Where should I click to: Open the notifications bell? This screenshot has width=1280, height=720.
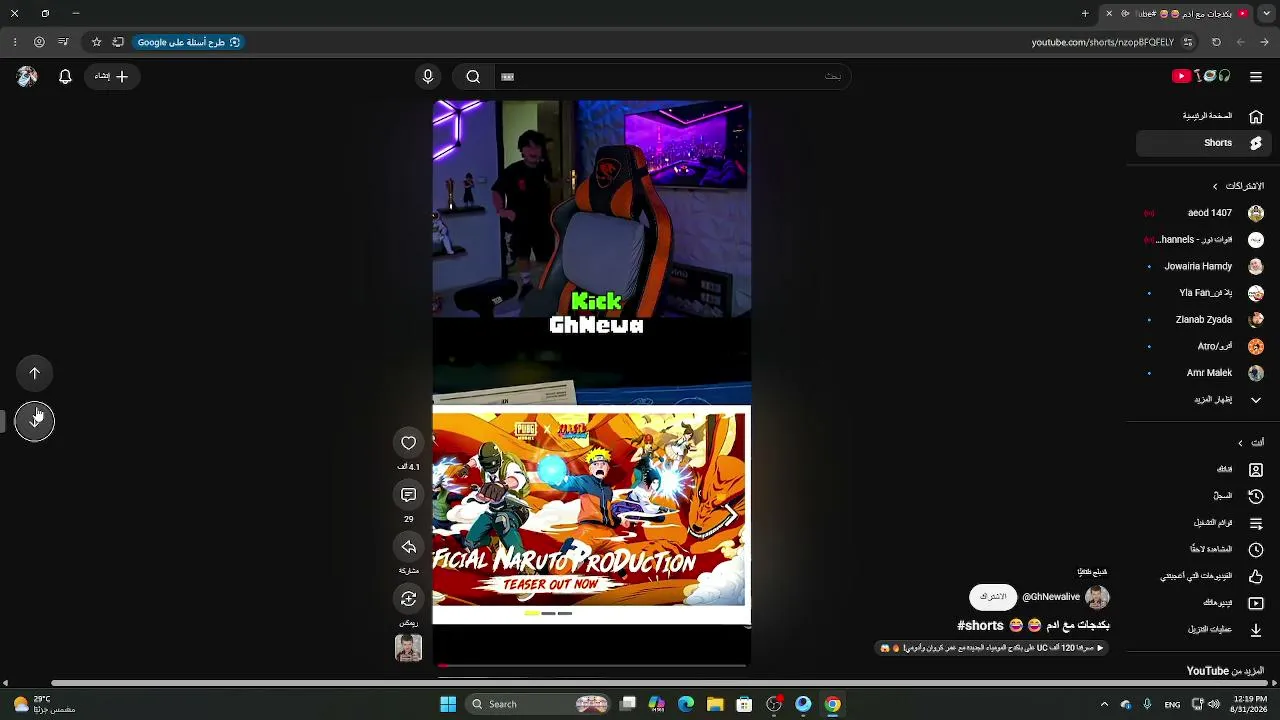coord(65,77)
